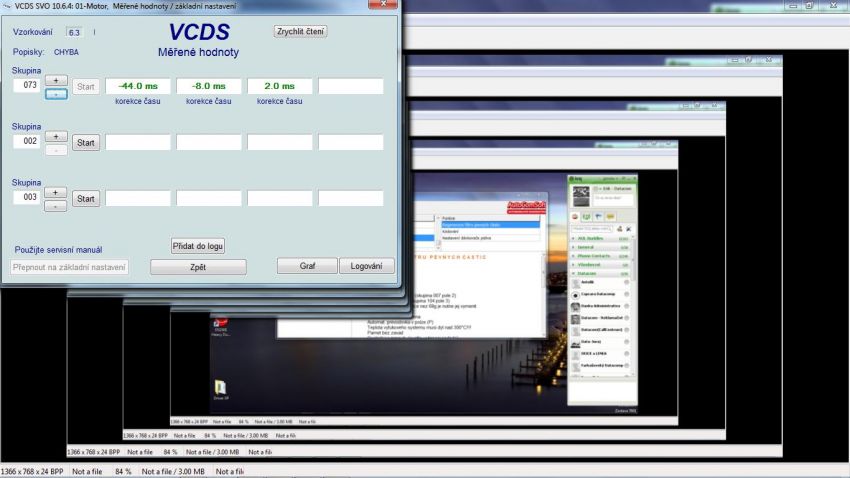
Task: Click the Skupina 003 number field
Action: (27, 197)
